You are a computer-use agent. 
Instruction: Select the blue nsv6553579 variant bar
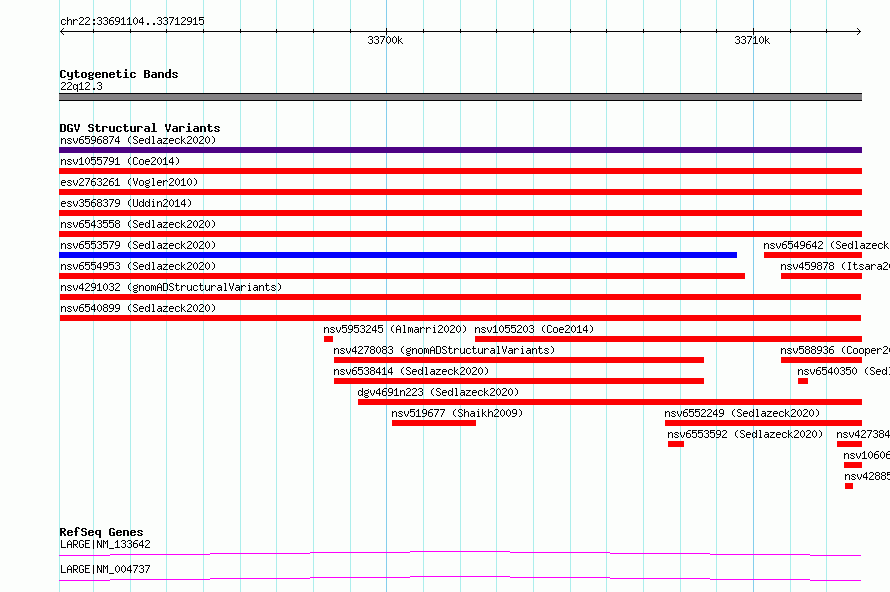click(398, 255)
